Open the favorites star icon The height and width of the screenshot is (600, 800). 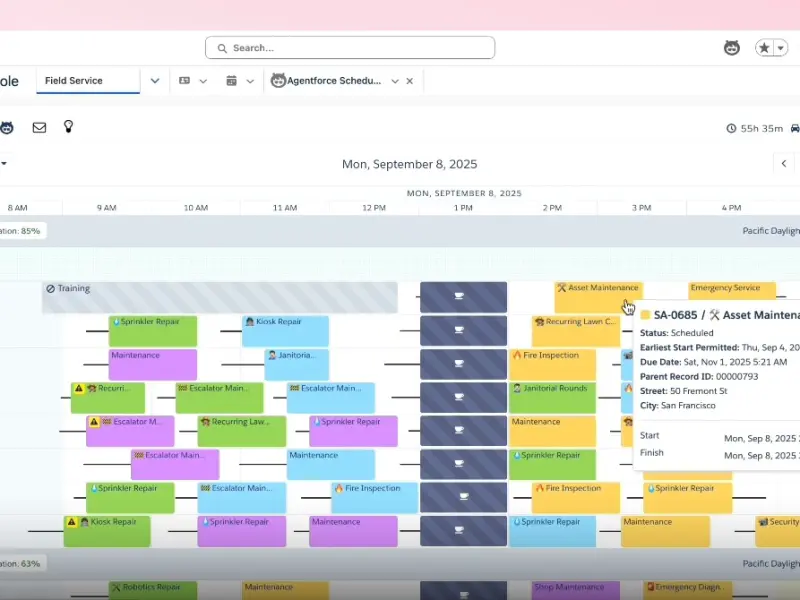[x=765, y=48]
